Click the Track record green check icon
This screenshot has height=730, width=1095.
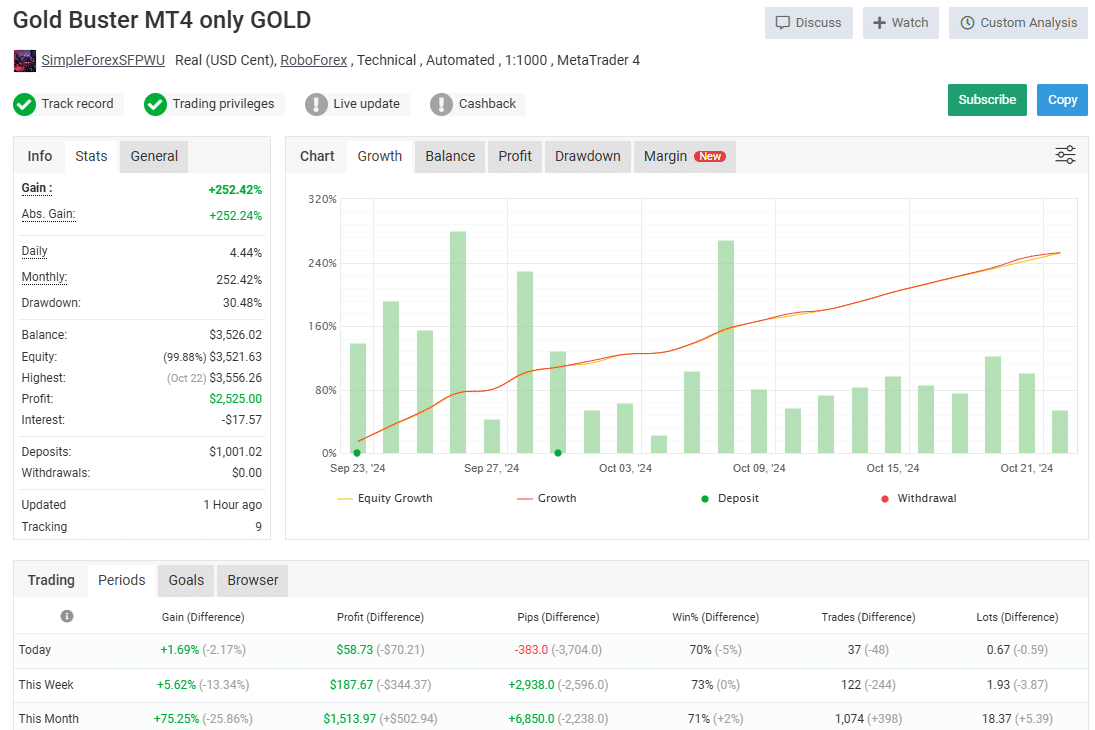pyautogui.click(x=25, y=104)
